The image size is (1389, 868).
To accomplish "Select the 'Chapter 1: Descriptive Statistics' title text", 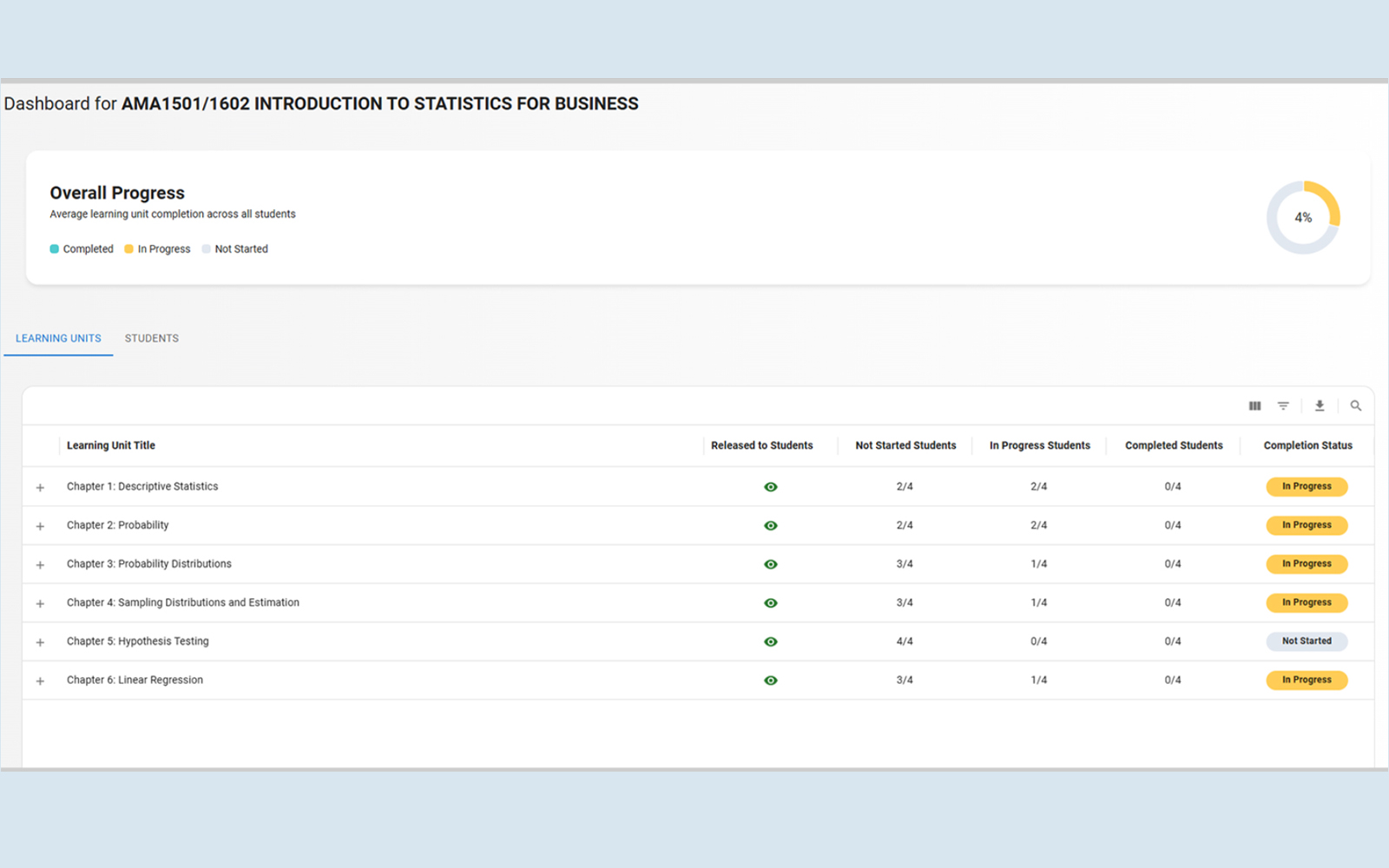I will (142, 486).
